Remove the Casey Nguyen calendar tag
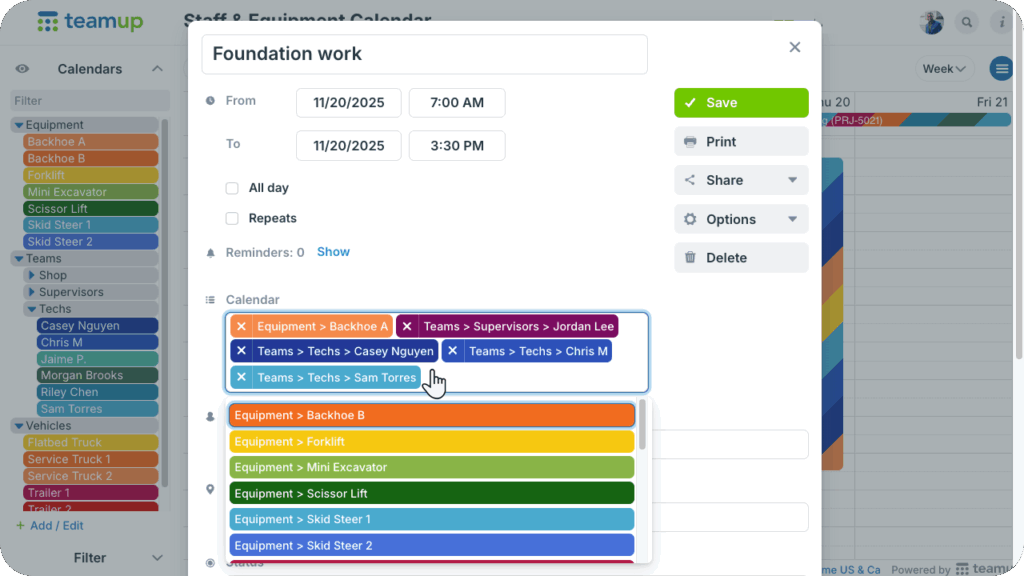1024x576 pixels. (241, 351)
